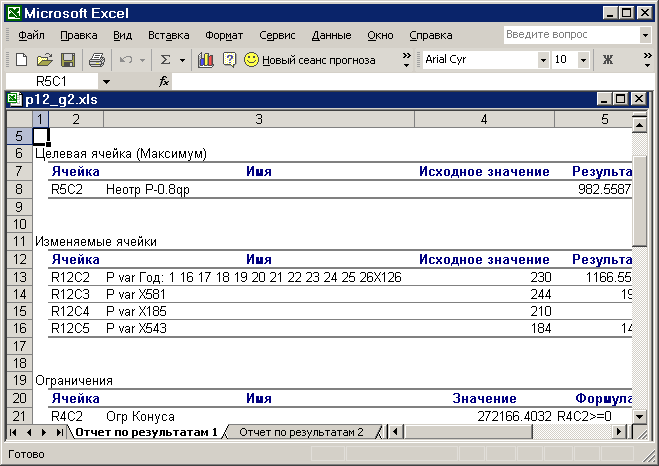Click vertical scrollbar down arrow
The height and width of the screenshot is (466, 659).
639,417
